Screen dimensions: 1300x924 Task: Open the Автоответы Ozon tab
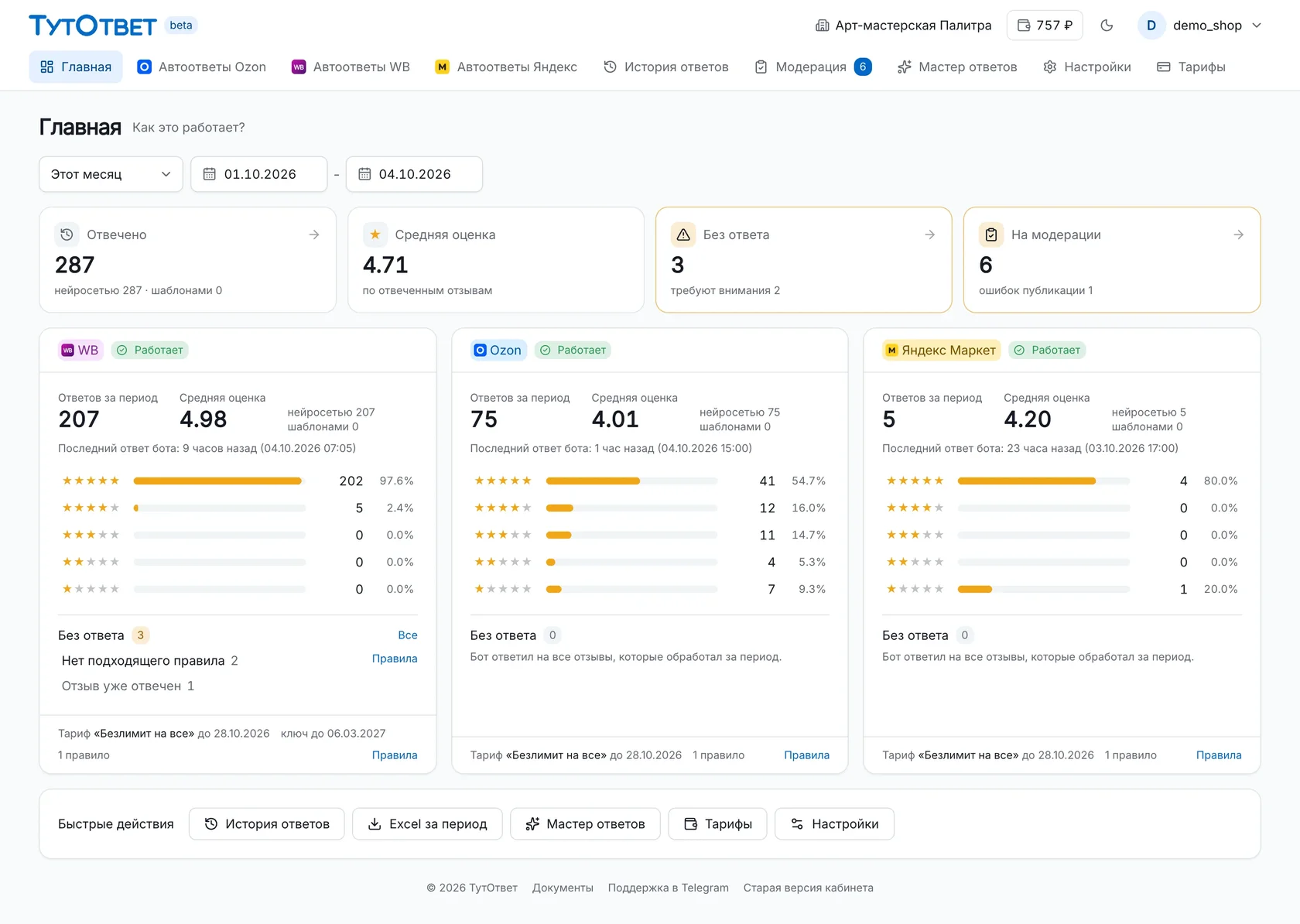201,67
